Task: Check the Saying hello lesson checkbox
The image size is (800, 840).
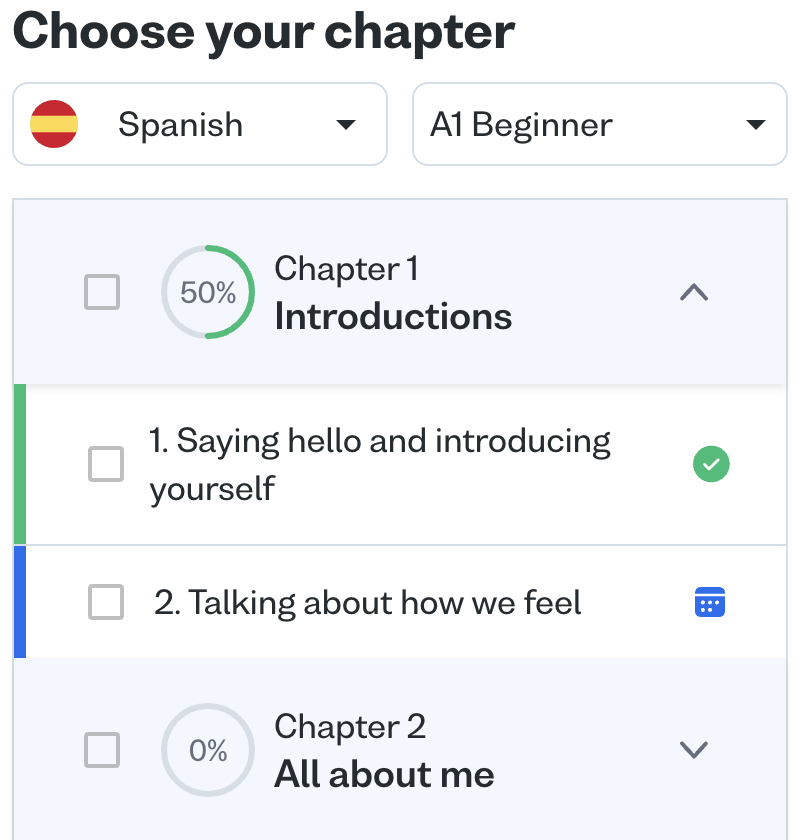Action: [106, 464]
